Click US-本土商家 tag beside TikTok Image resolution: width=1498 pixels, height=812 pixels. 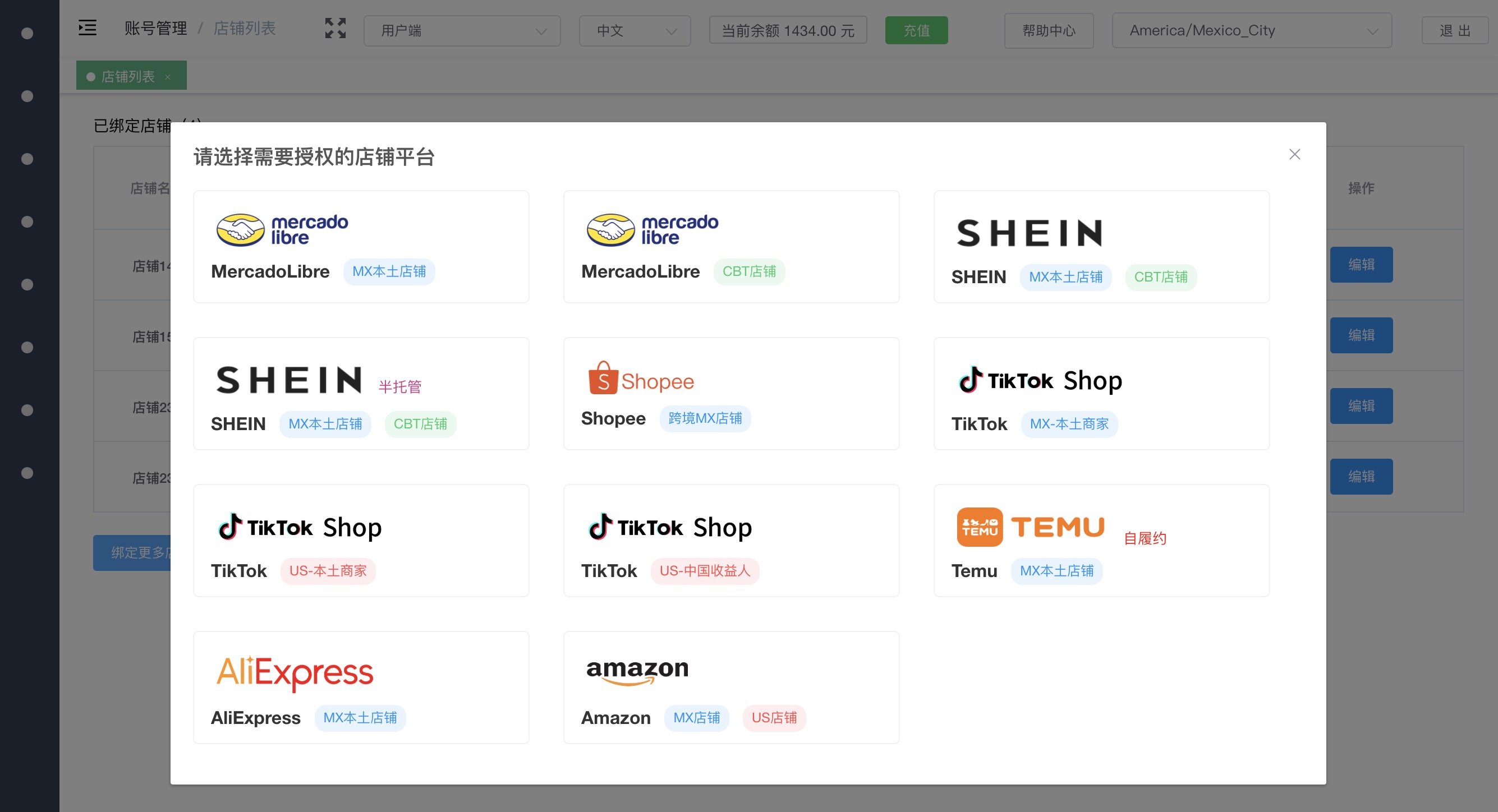tap(328, 571)
